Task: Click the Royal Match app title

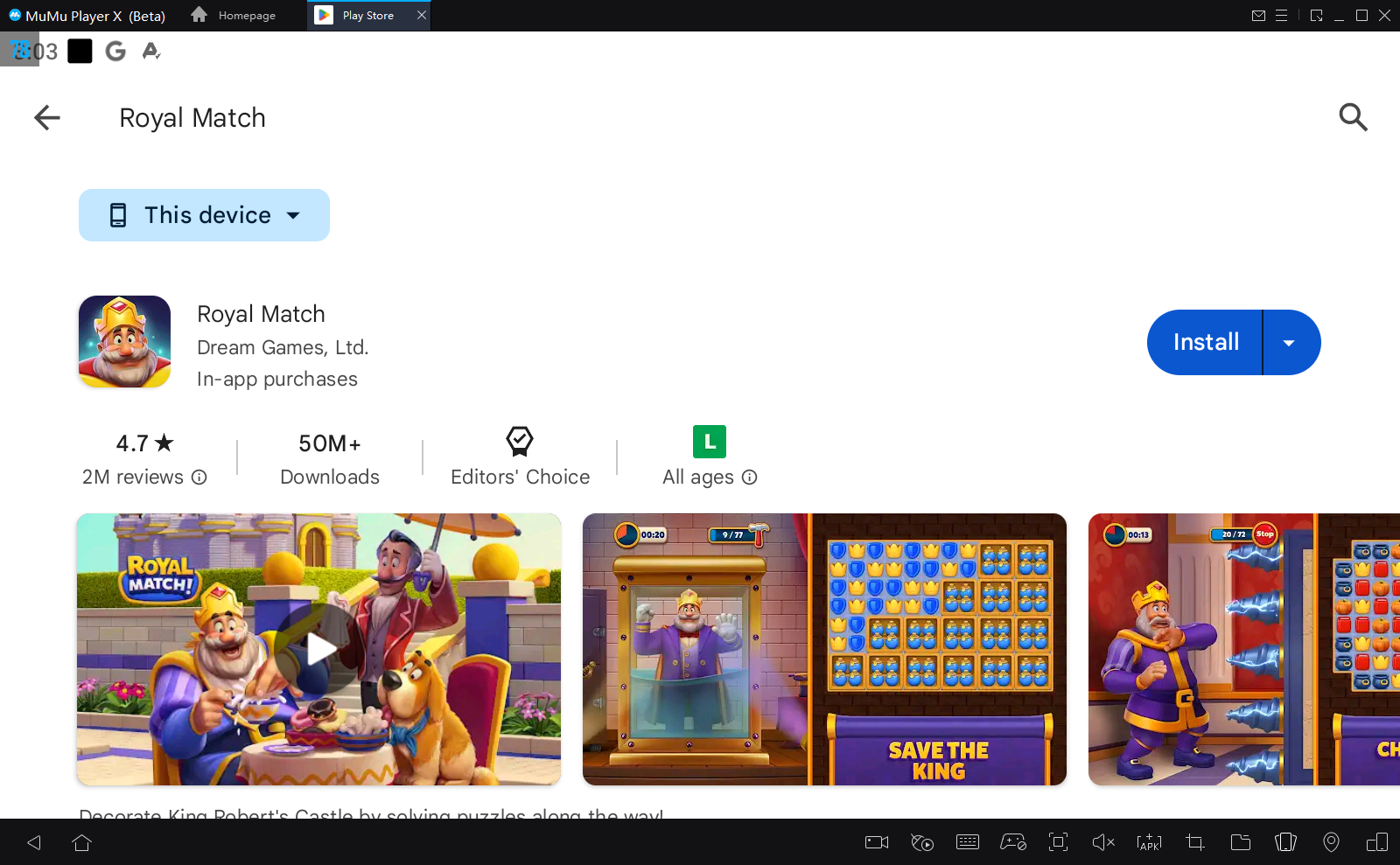Action: point(261,314)
